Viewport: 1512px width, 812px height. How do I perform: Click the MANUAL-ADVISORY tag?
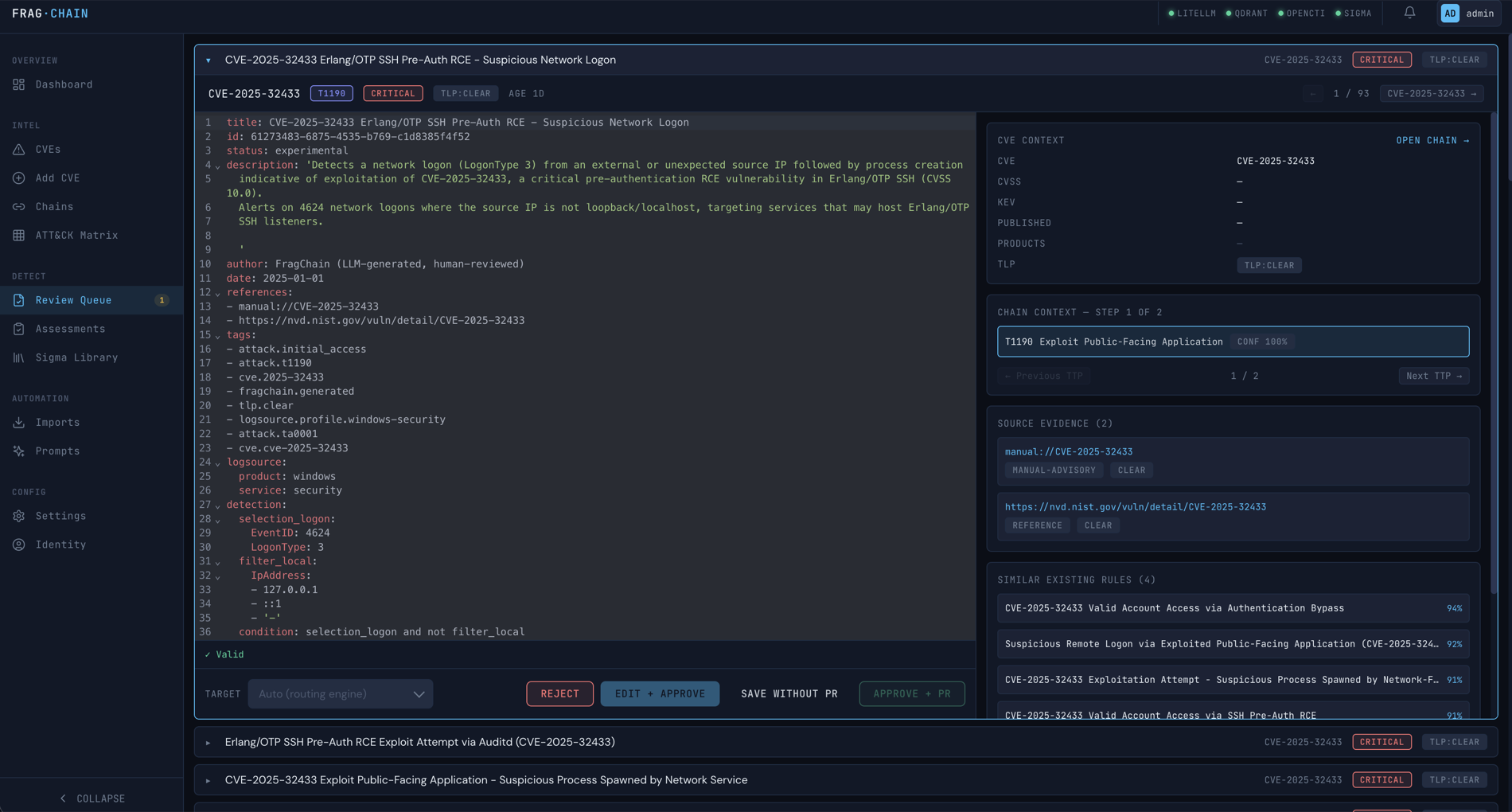[x=1054, y=470]
